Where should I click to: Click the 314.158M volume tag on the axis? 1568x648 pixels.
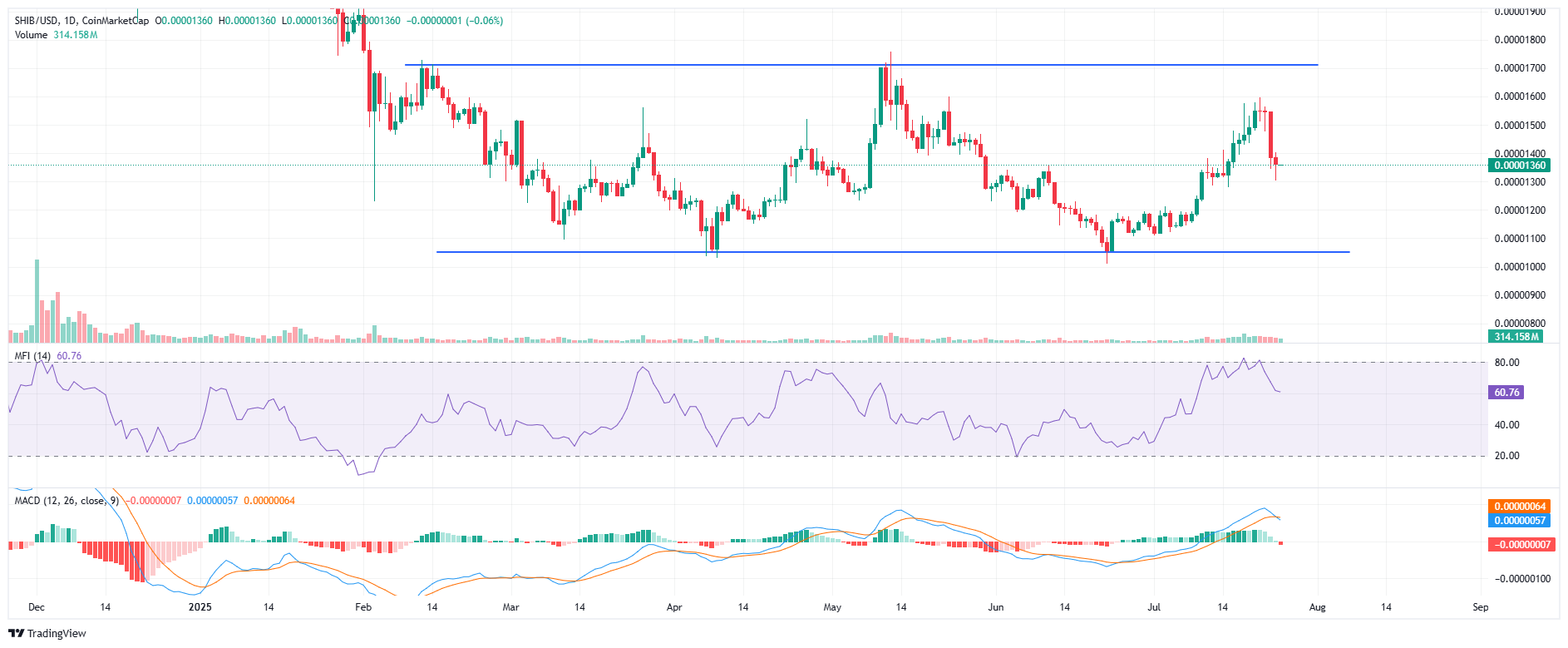(x=1516, y=337)
